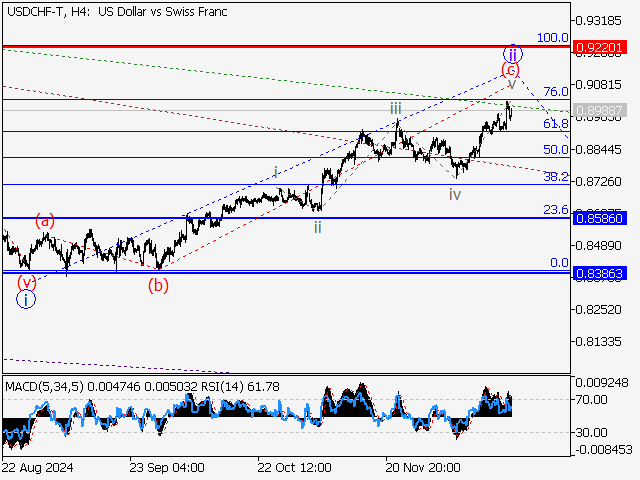Select the 23.6 Fibonacci level label
This screenshot has width=640, height=480.
coord(555,210)
